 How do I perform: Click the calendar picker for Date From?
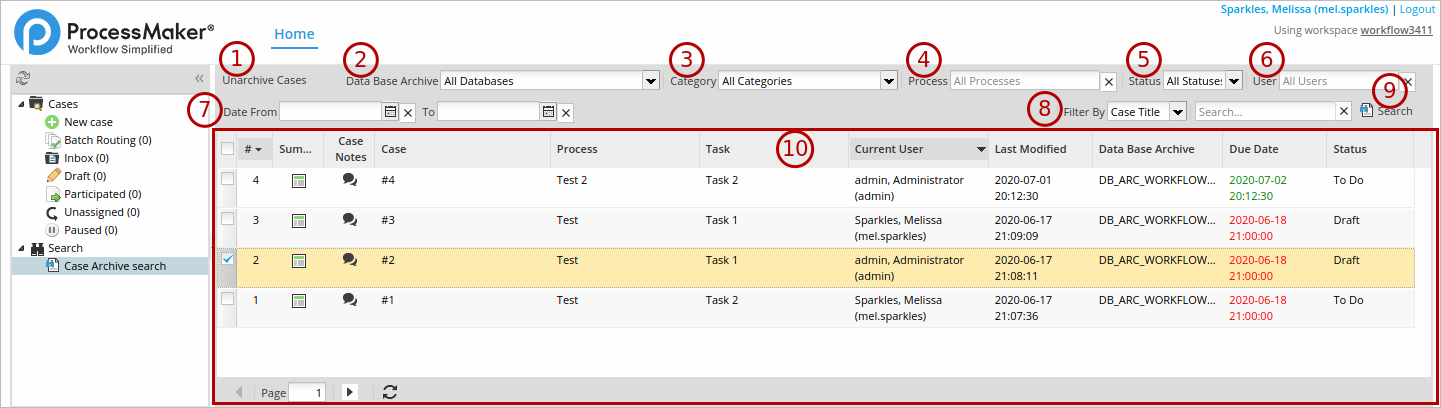click(391, 112)
